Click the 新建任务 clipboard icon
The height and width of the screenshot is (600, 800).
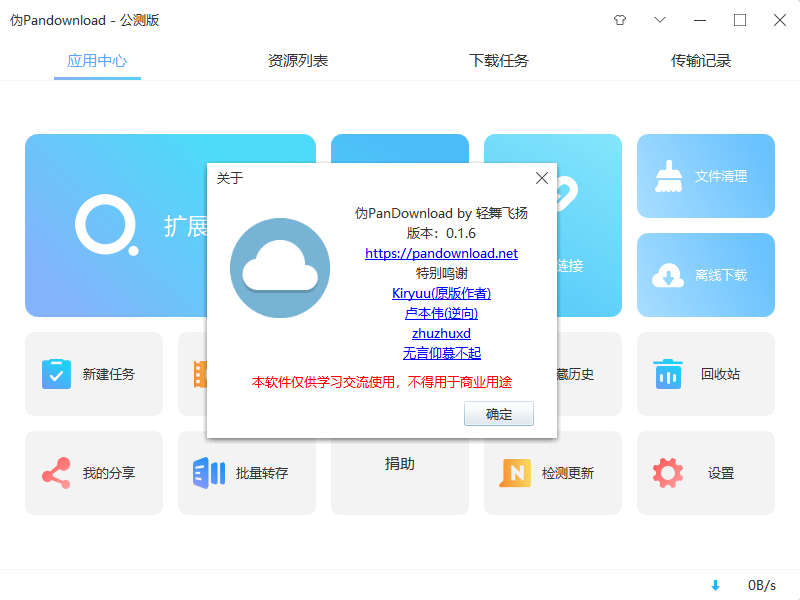pyautogui.click(x=56, y=374)
